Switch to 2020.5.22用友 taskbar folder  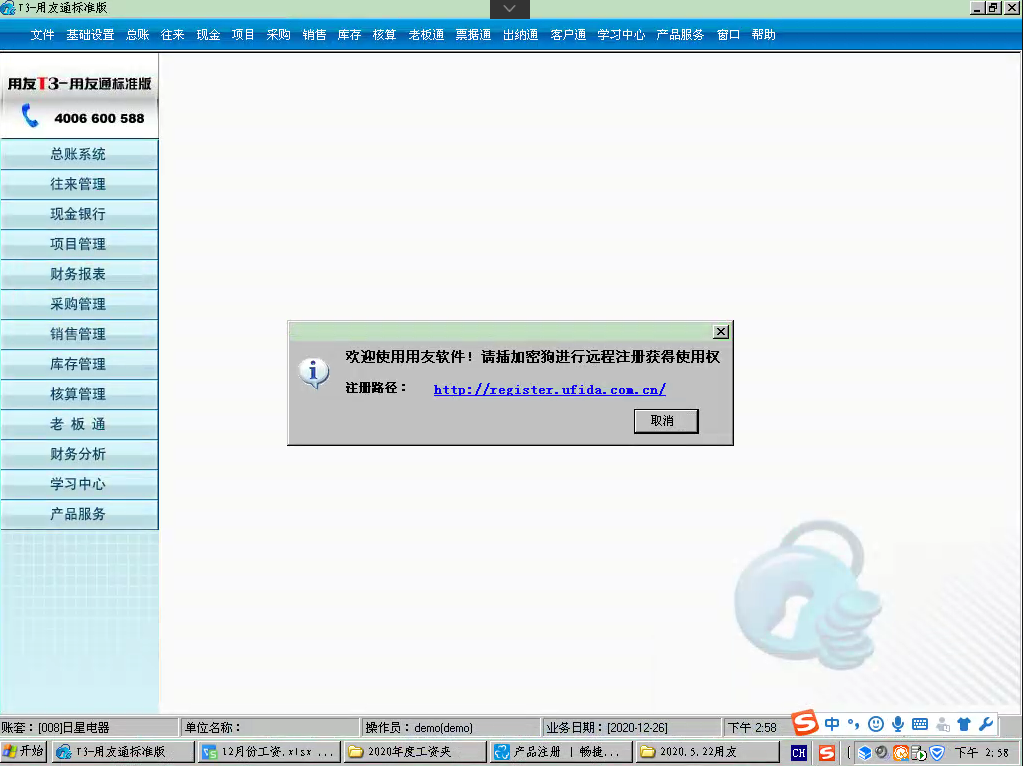707,752
